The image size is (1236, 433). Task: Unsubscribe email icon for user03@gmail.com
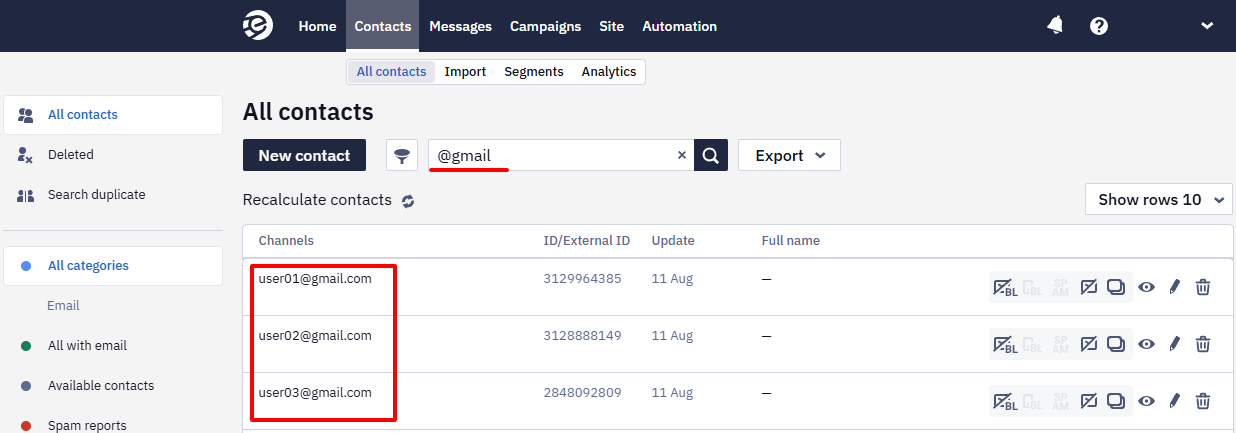(1089, 401)
